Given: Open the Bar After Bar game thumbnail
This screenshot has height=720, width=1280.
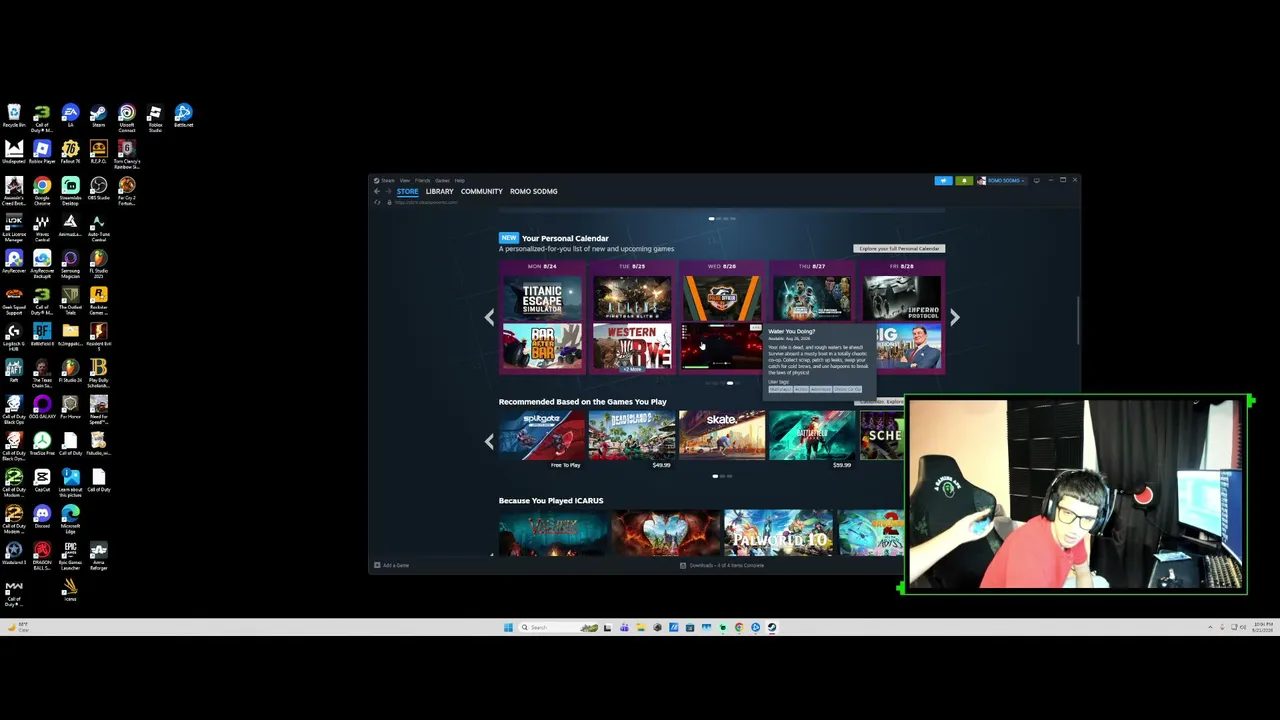Looking at the screenshot, I should 542,347.
